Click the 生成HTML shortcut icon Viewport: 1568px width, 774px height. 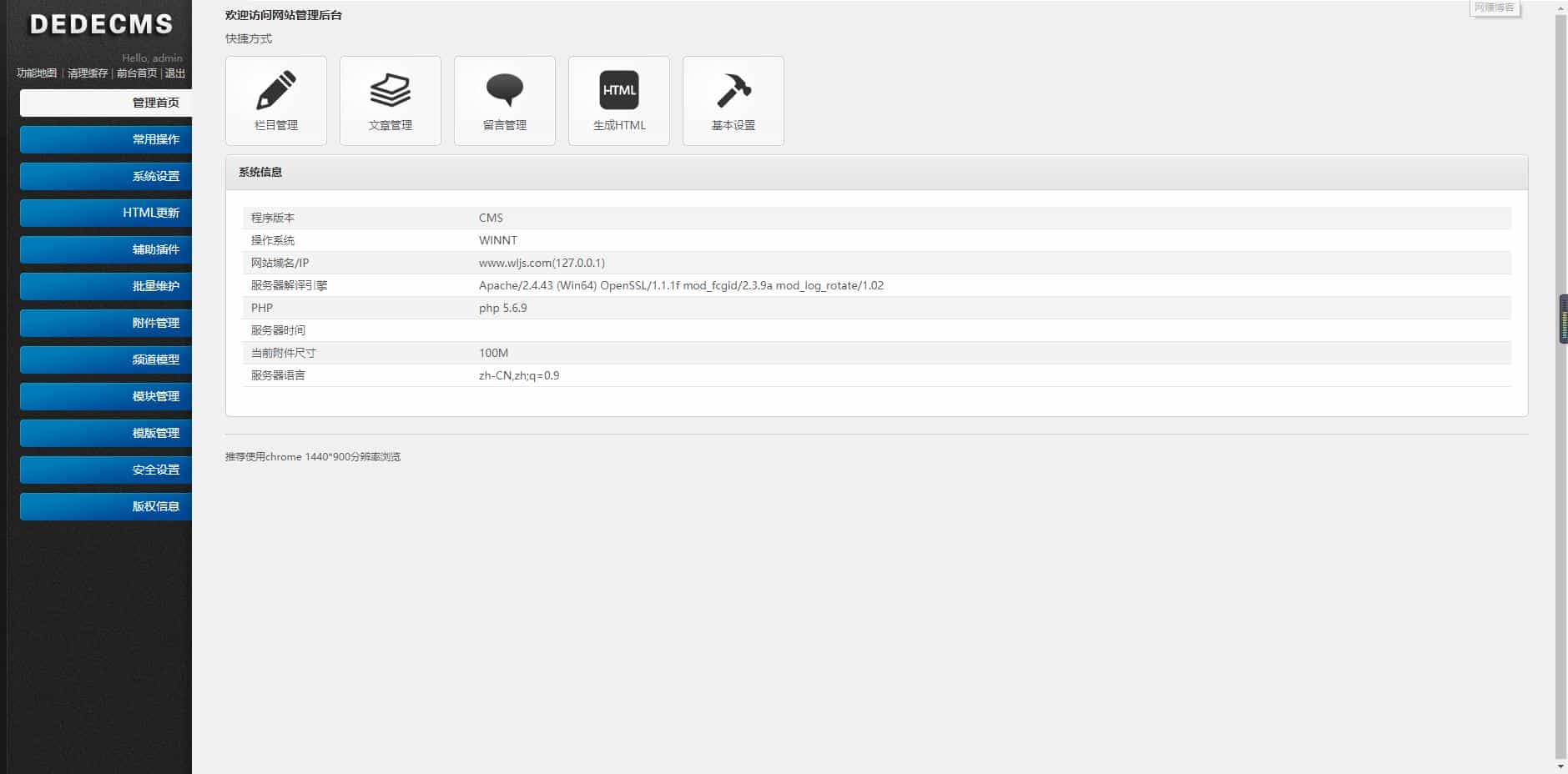[x=619, y=101]
